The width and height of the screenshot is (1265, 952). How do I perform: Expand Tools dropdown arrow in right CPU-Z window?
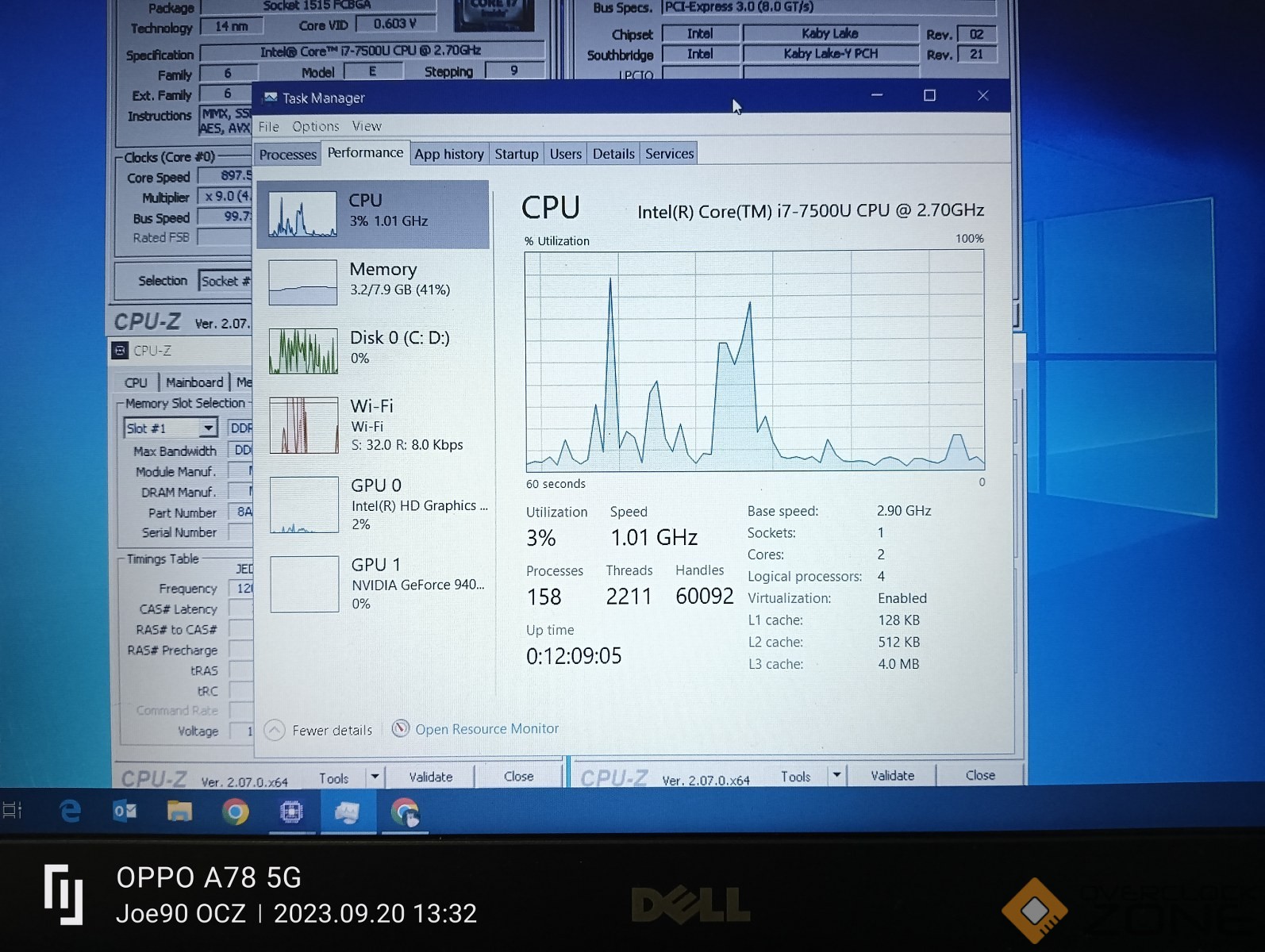pos(836,776)
